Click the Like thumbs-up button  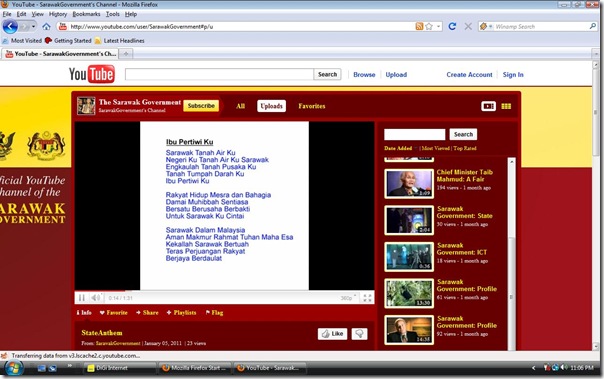332,334
